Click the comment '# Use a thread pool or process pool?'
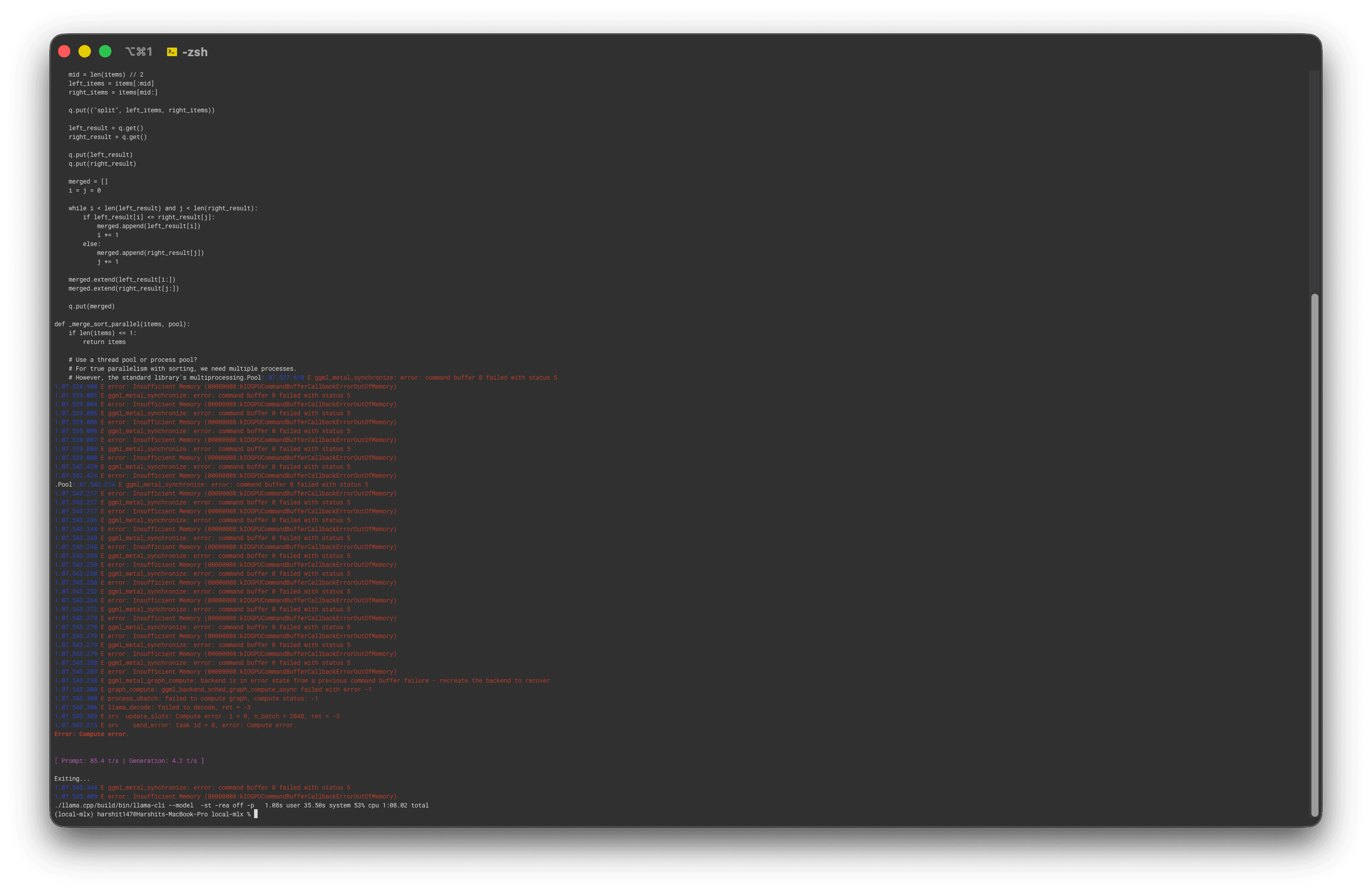The width and height of the screenshot is (1372, 893). click(132, 360)
